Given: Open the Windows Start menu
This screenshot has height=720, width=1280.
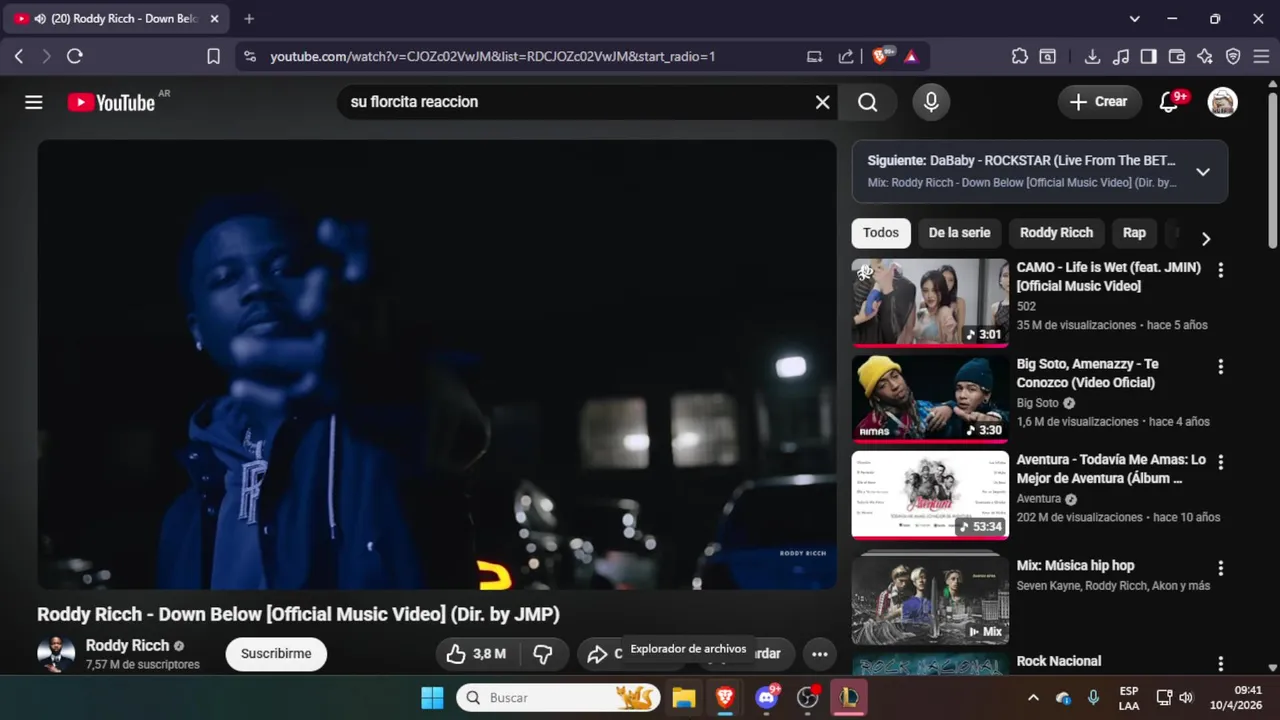Looking at the screenshot, I should (432, 698).
